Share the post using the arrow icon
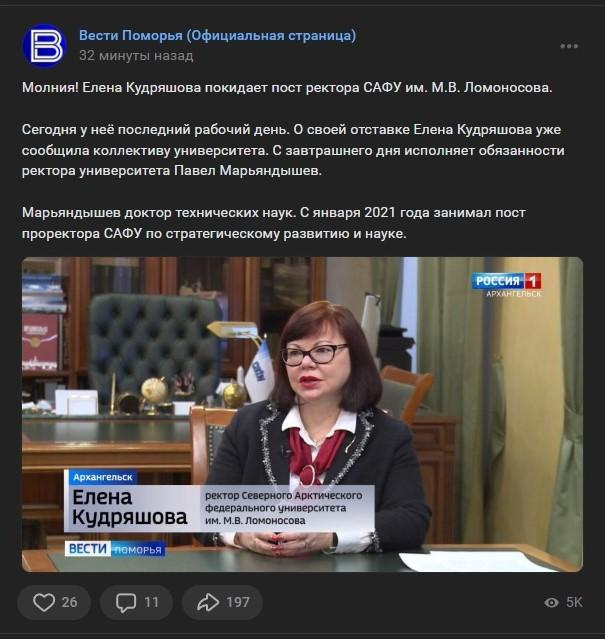 pyautogui.click(x=208, y=602)
